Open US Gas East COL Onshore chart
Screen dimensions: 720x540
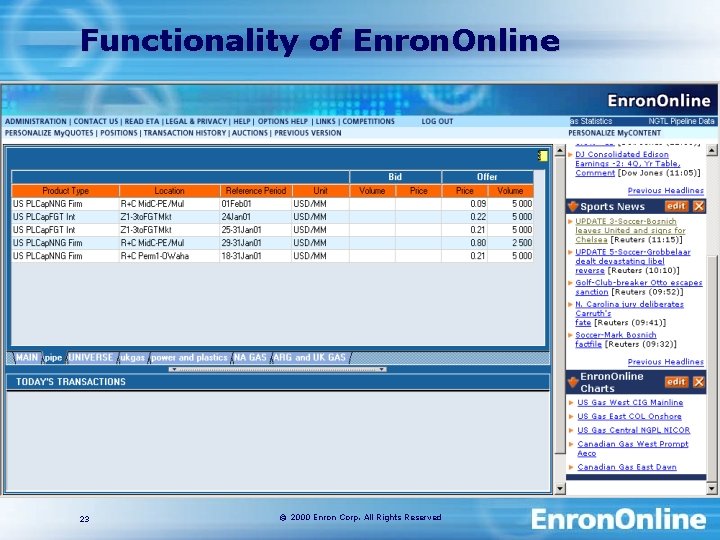click(629, 416)
